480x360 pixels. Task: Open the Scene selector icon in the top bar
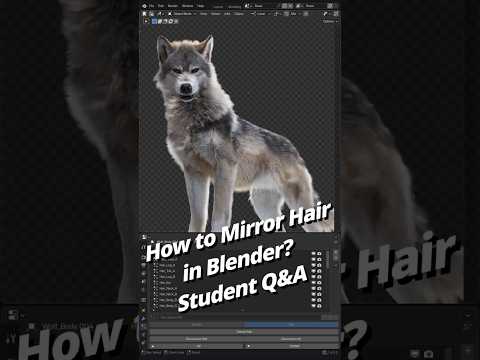click(x=247, y=6)
